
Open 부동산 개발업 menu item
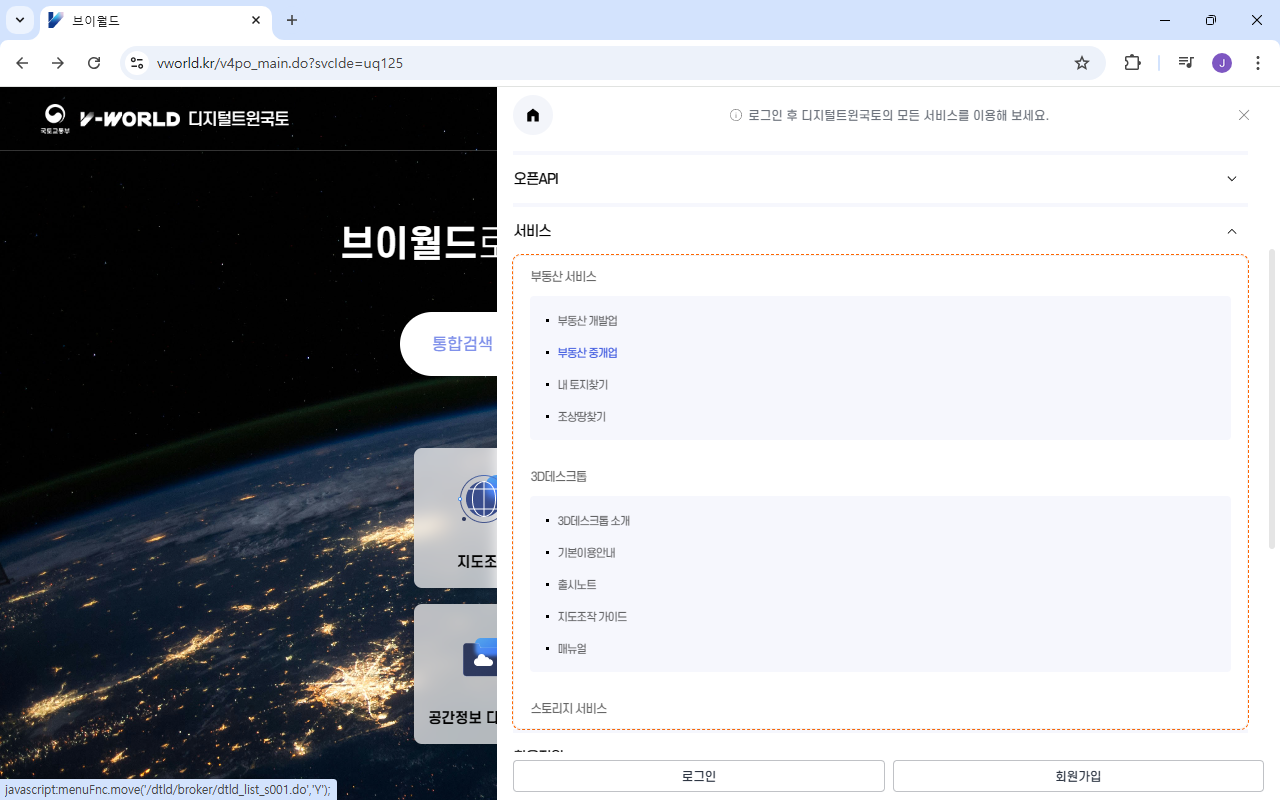587,321
